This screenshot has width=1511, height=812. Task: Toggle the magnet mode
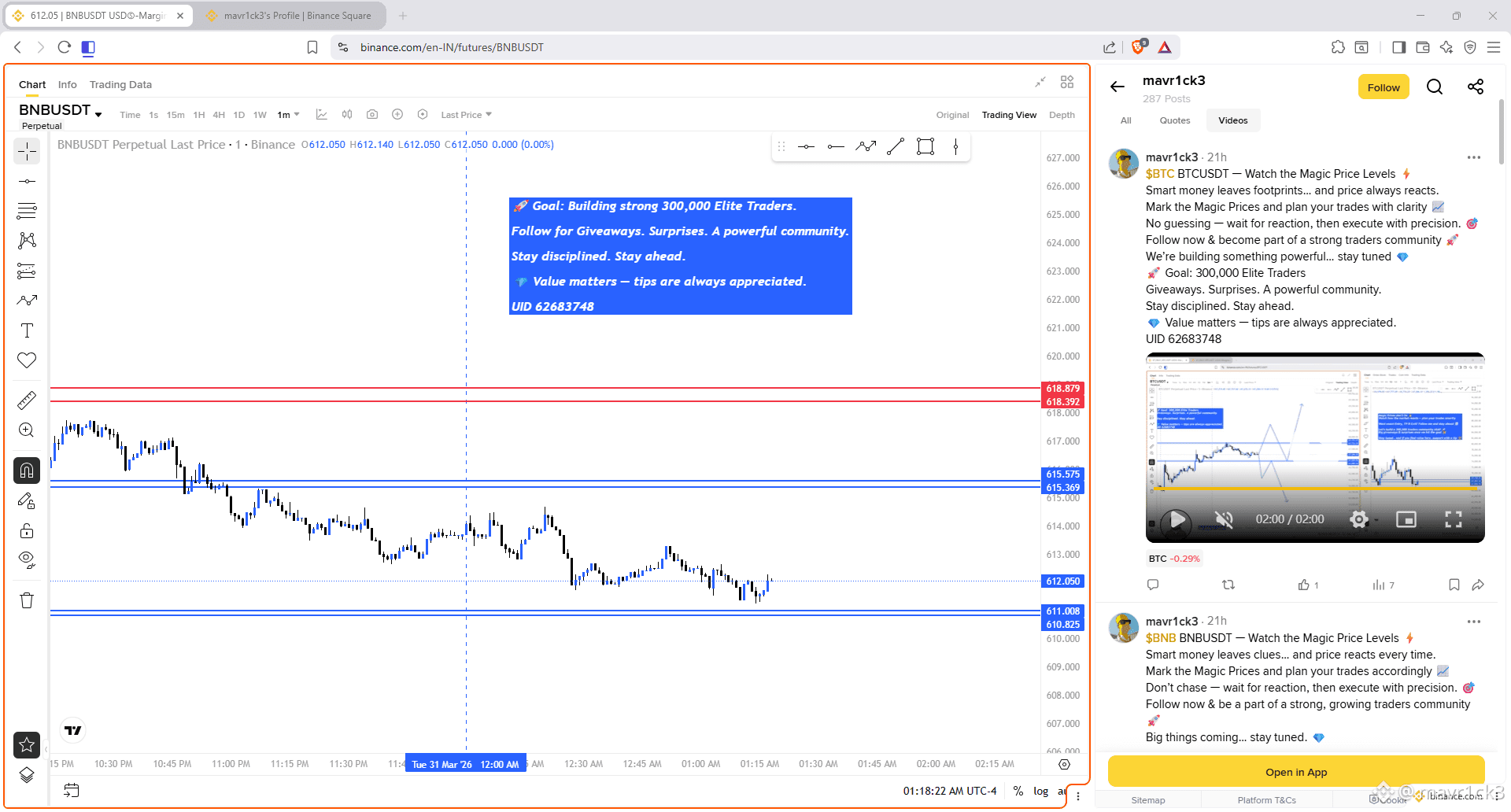click(27, 471)
